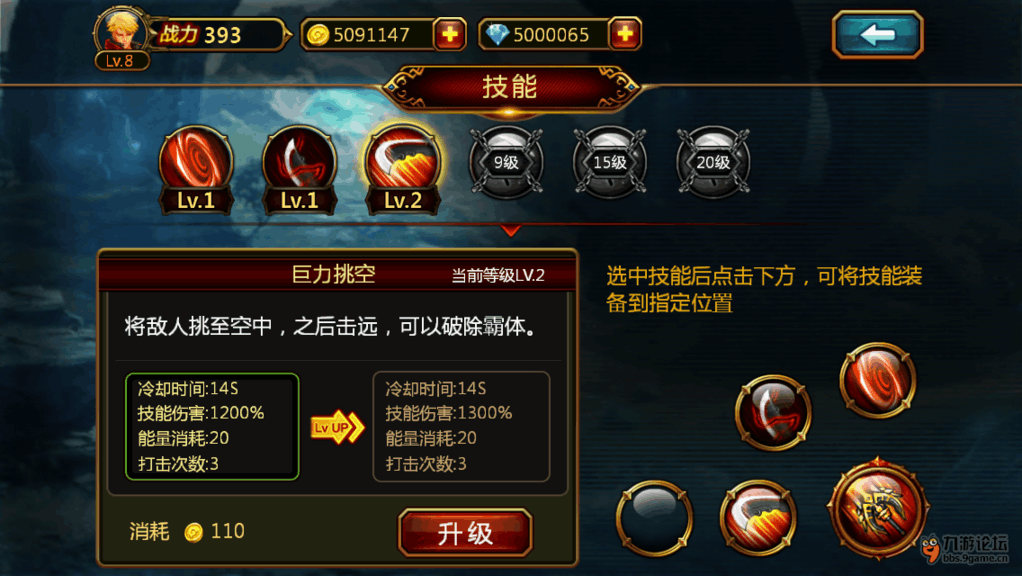Click the 技能 title banner
Image resolution: width=1022 pixels, height=576 pixels.
coord(510,87)
